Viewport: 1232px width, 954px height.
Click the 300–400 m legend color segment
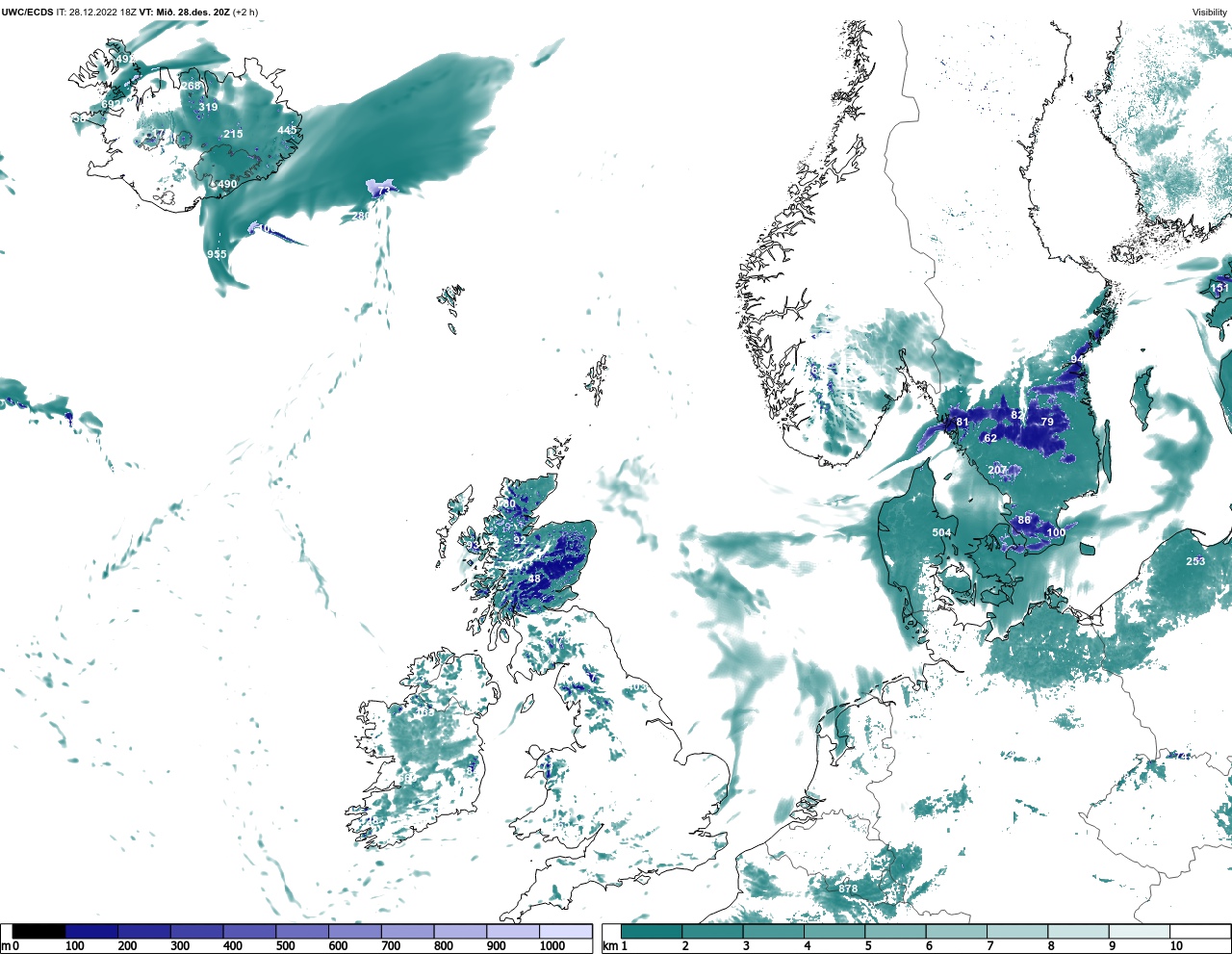[196, 931]
